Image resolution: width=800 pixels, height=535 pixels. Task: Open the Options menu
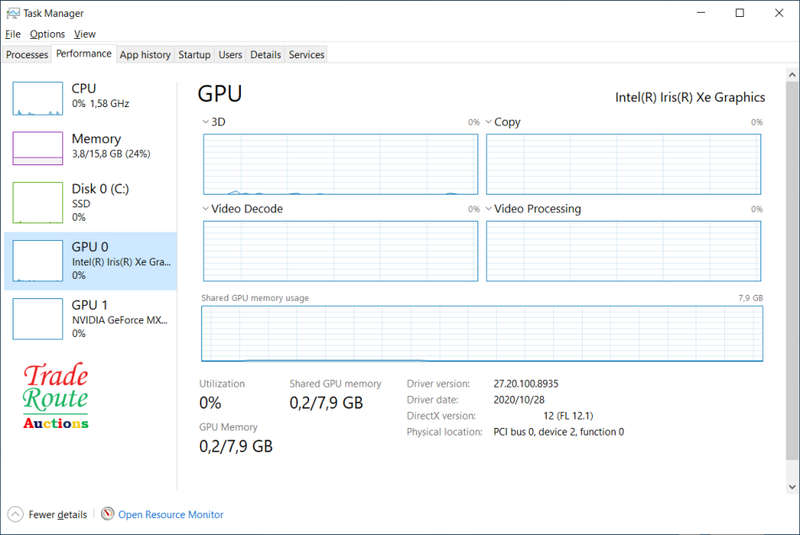pos(47,34)
